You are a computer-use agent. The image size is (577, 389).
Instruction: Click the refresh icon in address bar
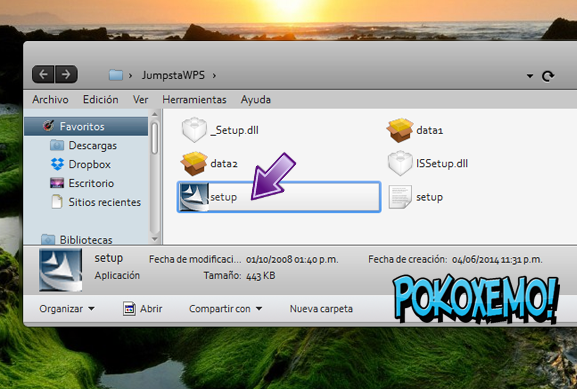(548, 76)
